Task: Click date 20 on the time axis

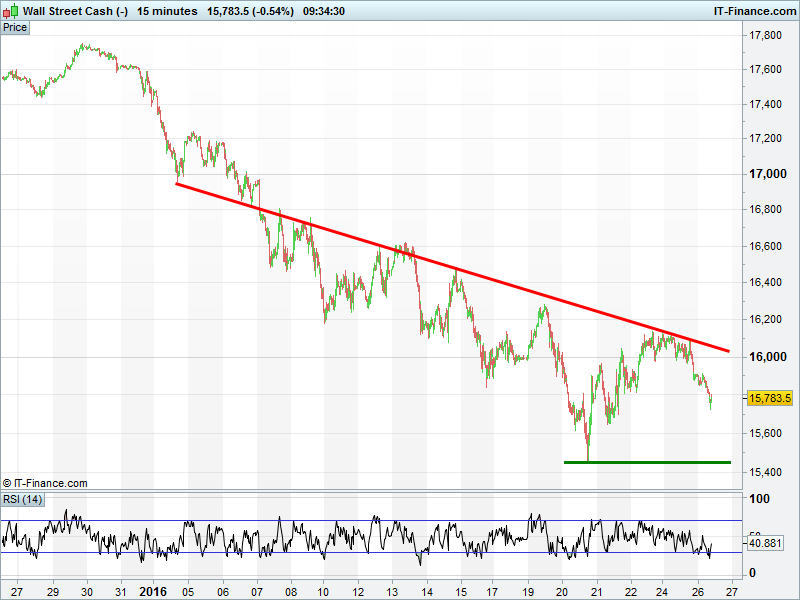Action: coord(562,590)
